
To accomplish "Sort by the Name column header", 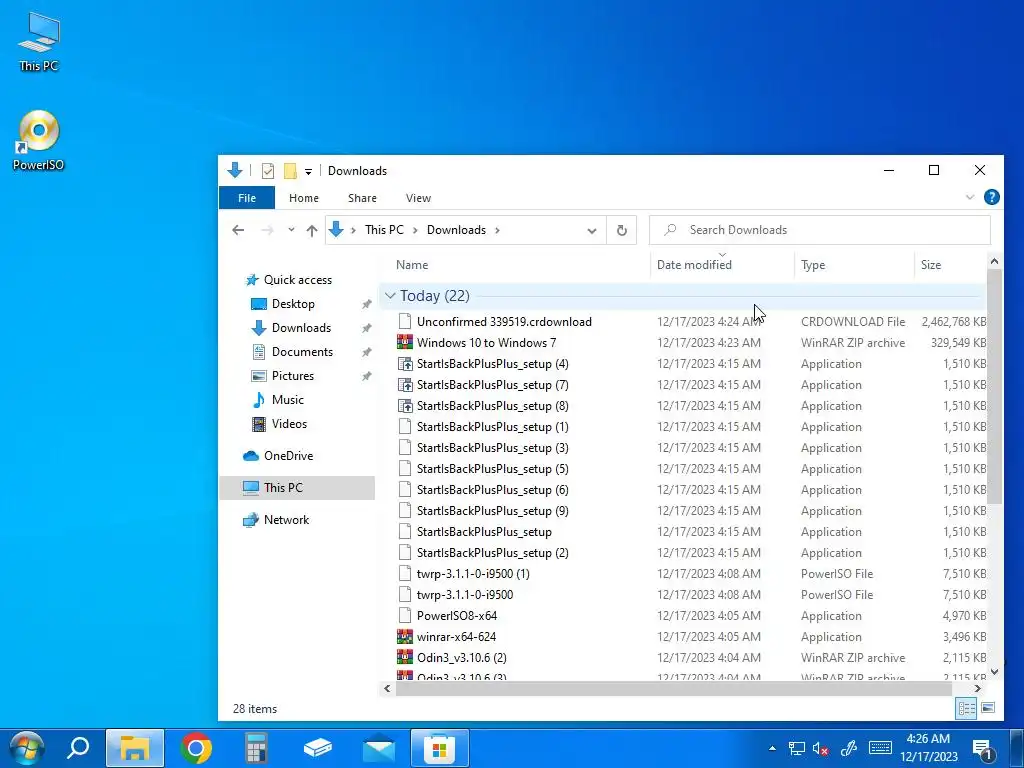I will point(412,264).
